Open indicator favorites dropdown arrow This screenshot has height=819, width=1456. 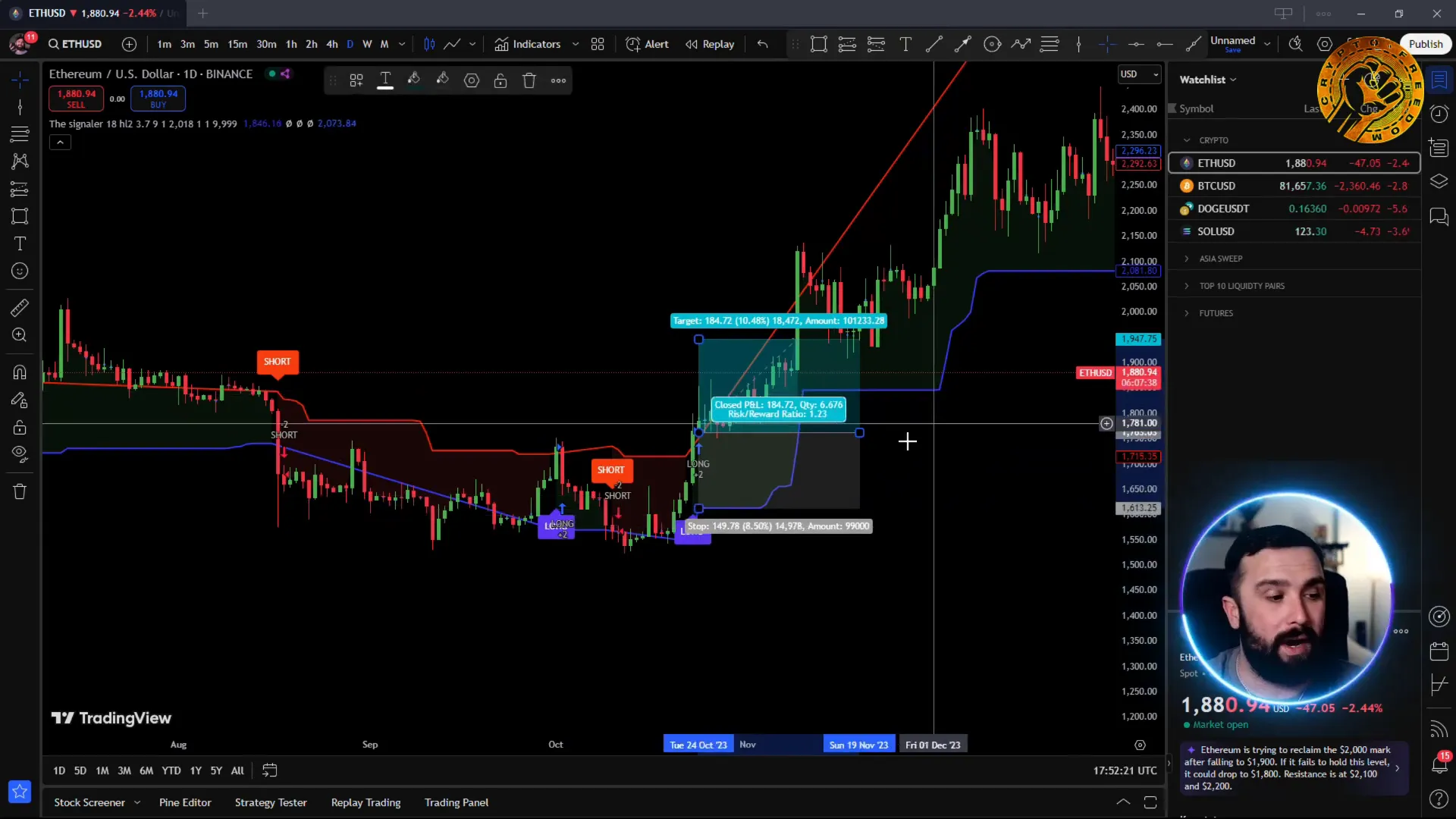point(576,44)
